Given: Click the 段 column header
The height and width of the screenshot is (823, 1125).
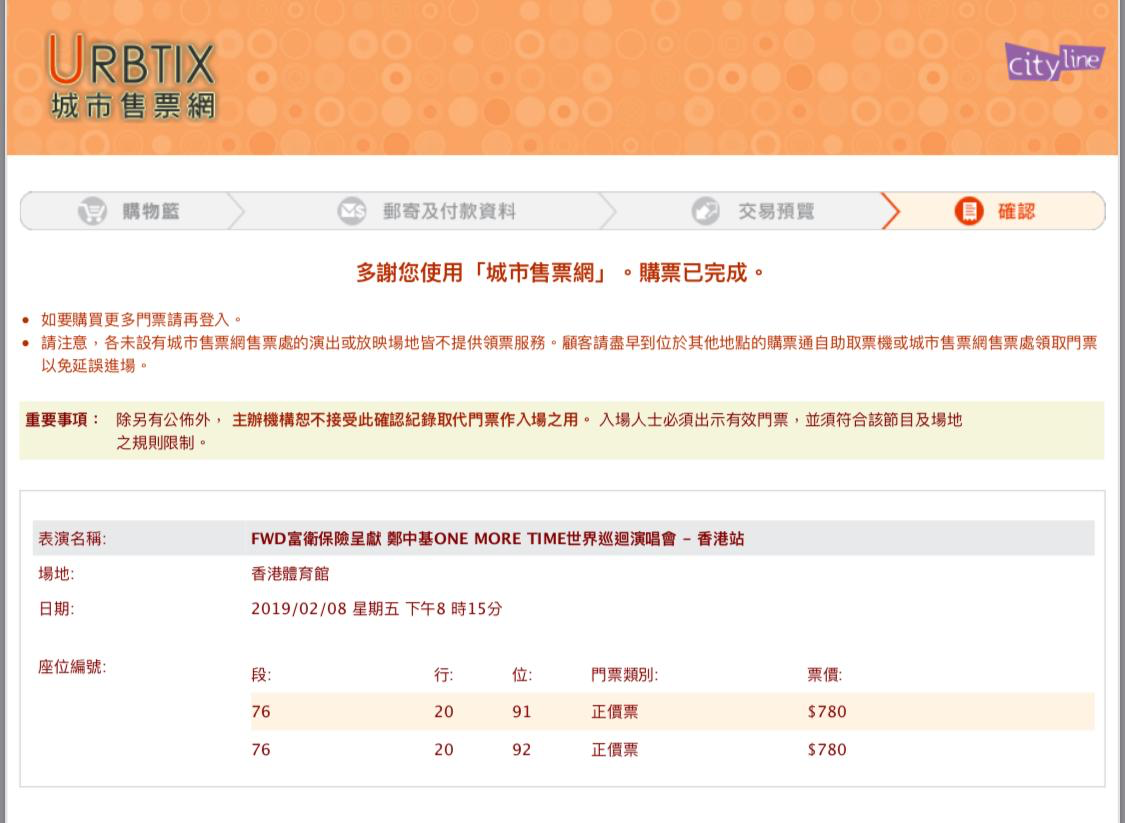Looking at the screenshot, I should point(261,675).
